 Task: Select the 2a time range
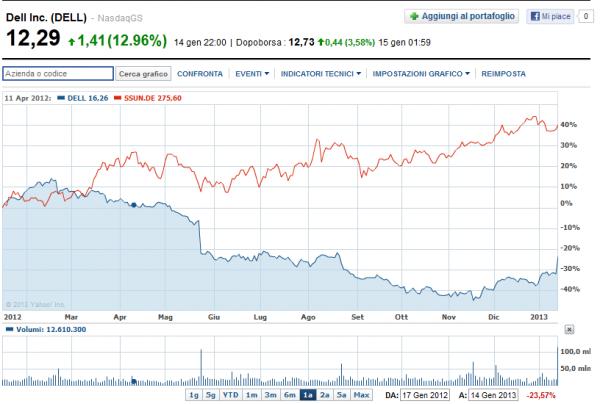click(325, 395)
